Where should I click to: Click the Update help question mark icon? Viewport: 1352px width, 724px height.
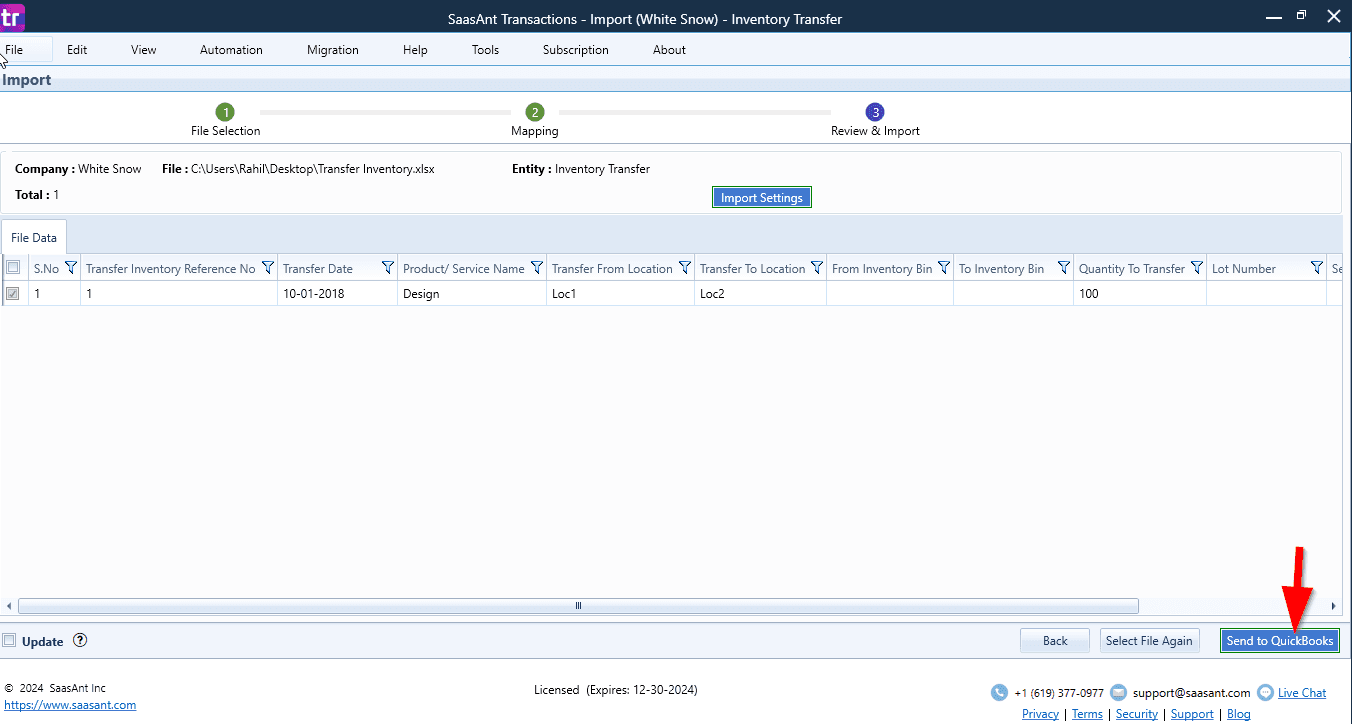coord(80,641)
